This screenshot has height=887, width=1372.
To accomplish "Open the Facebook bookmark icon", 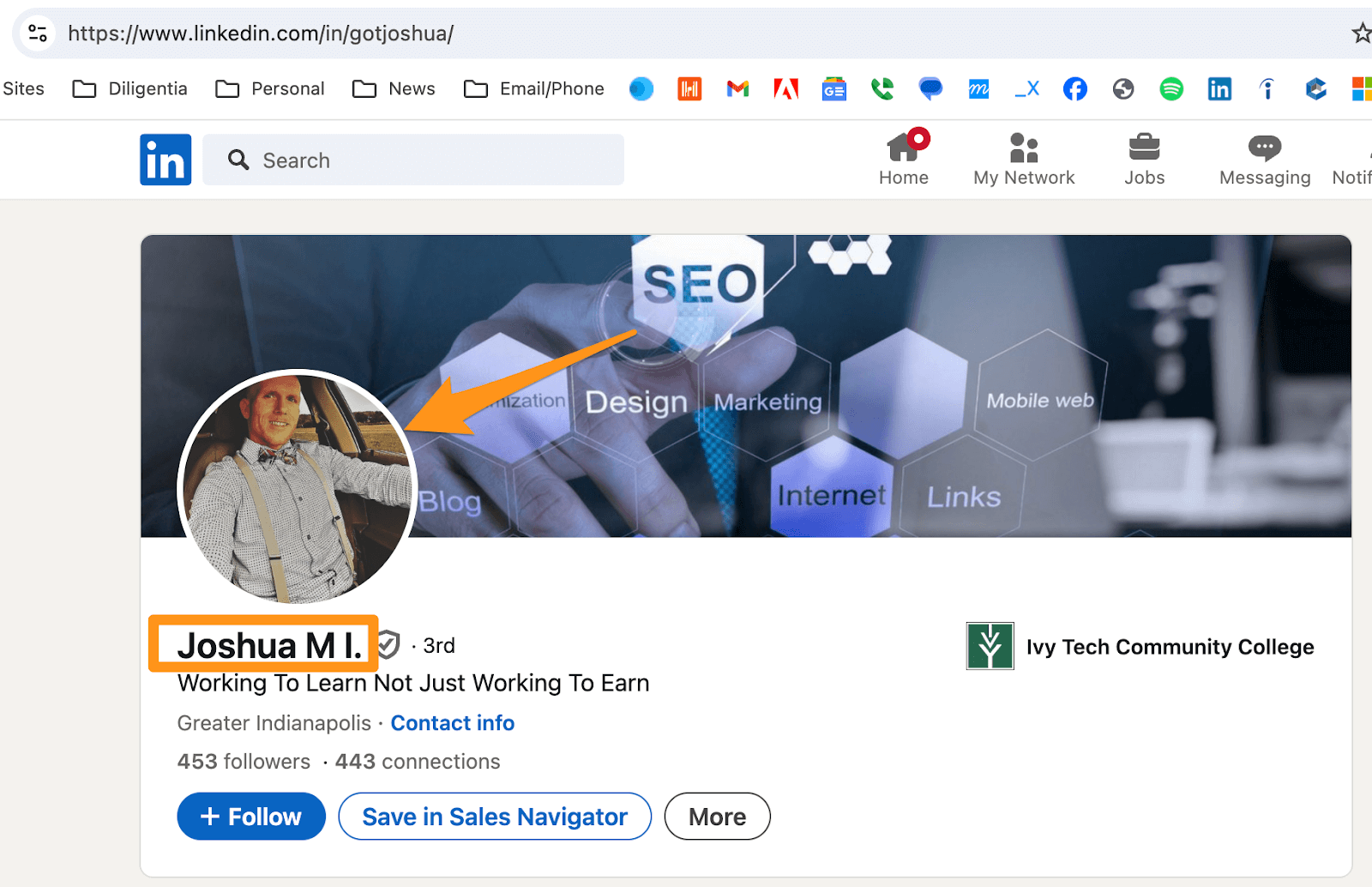I will [x=1074, y=88].
